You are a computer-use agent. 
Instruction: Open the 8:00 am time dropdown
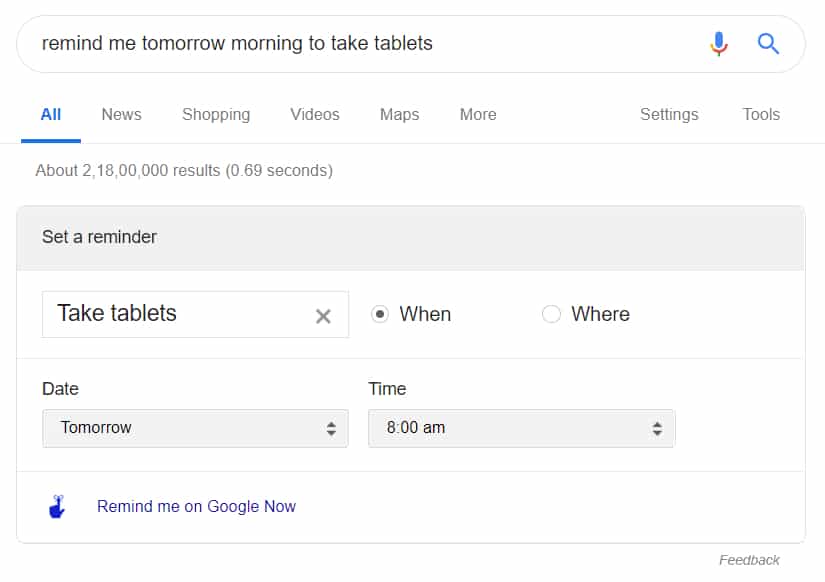[521, 428]
